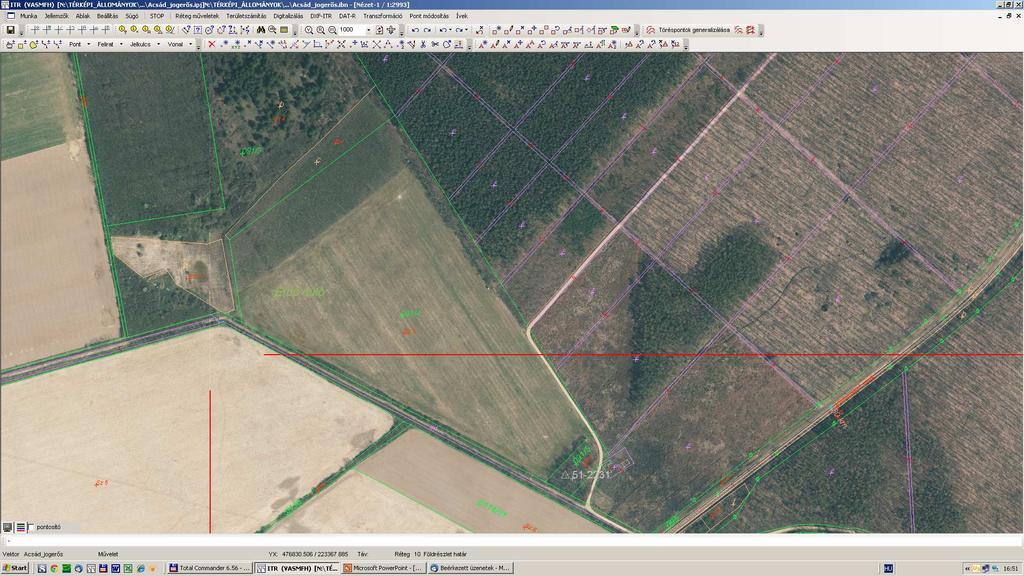
Task: Click the Töréspontok generalizálása icon
Action: tap(650, 30)
